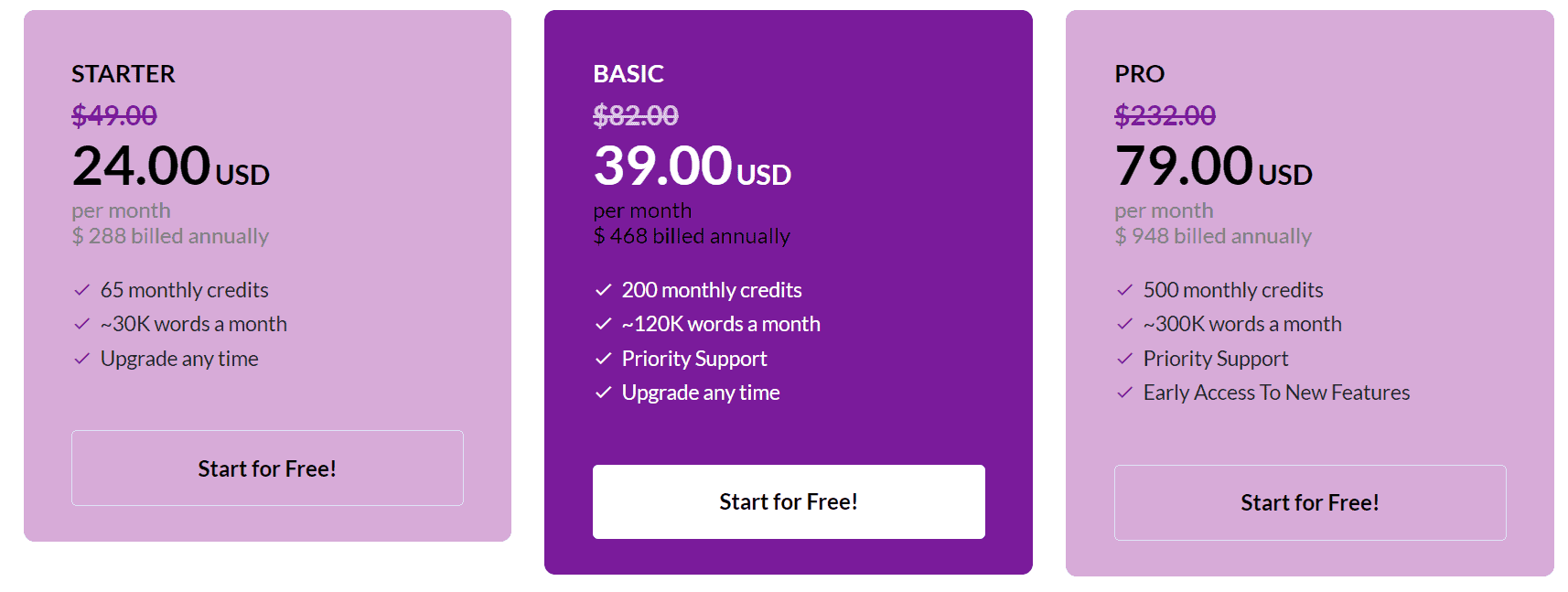Open the STARTER plan heading
The width and height of the screenshot is (1568, 592).
123,74
